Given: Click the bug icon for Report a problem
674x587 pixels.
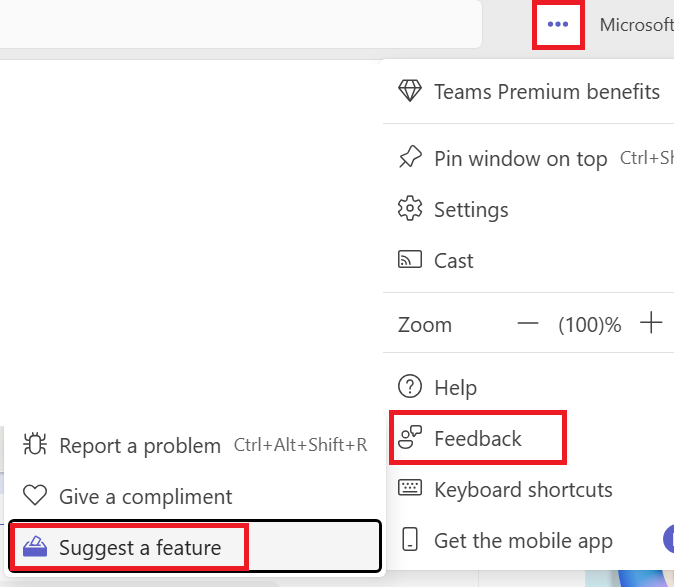Looking at the screenshot, I should (x=35, y=444).
